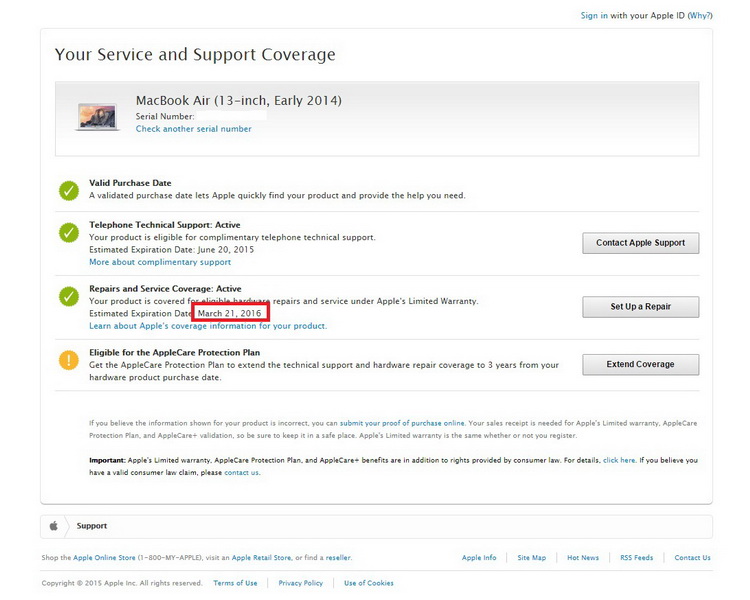Open Use of Cookies link
Image resolution: width=750 pixels, height=600 pixels.
[x=369, y=583]
